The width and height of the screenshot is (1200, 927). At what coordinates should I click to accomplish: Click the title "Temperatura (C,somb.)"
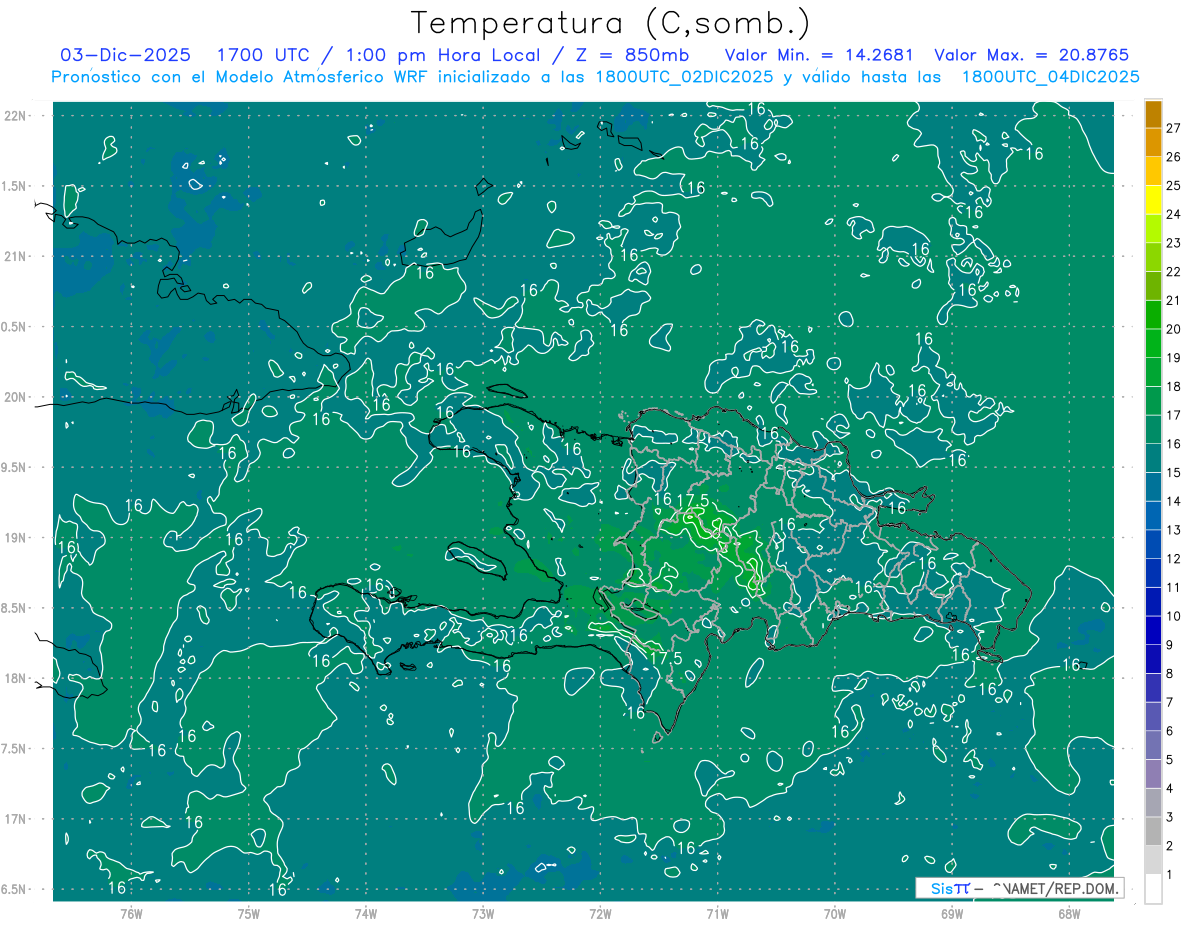pos(611,22)
